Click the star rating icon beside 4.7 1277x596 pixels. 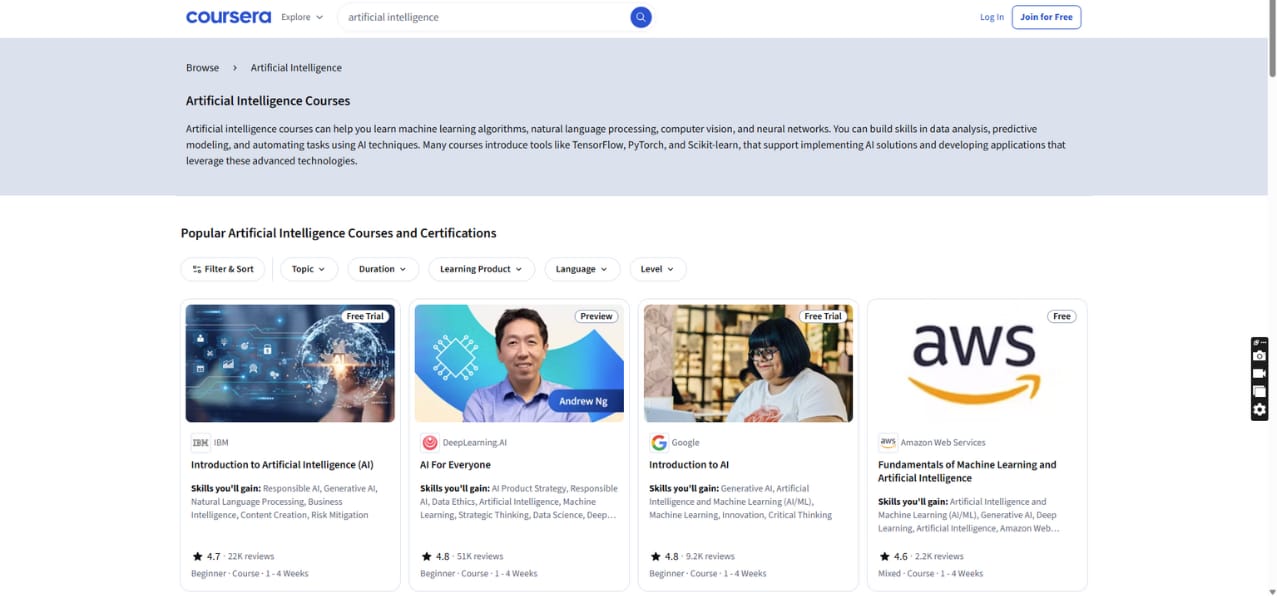(x=197, y=556)
